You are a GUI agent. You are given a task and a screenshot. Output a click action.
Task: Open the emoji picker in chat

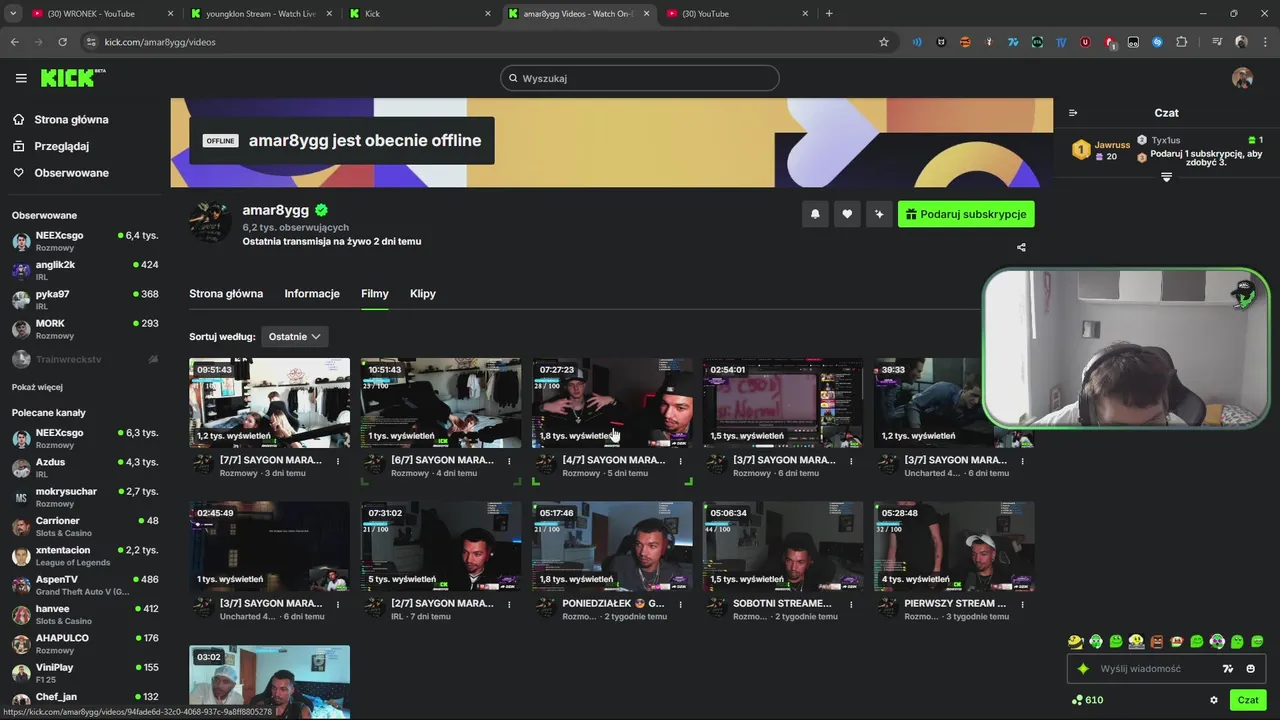[1251, 669]
